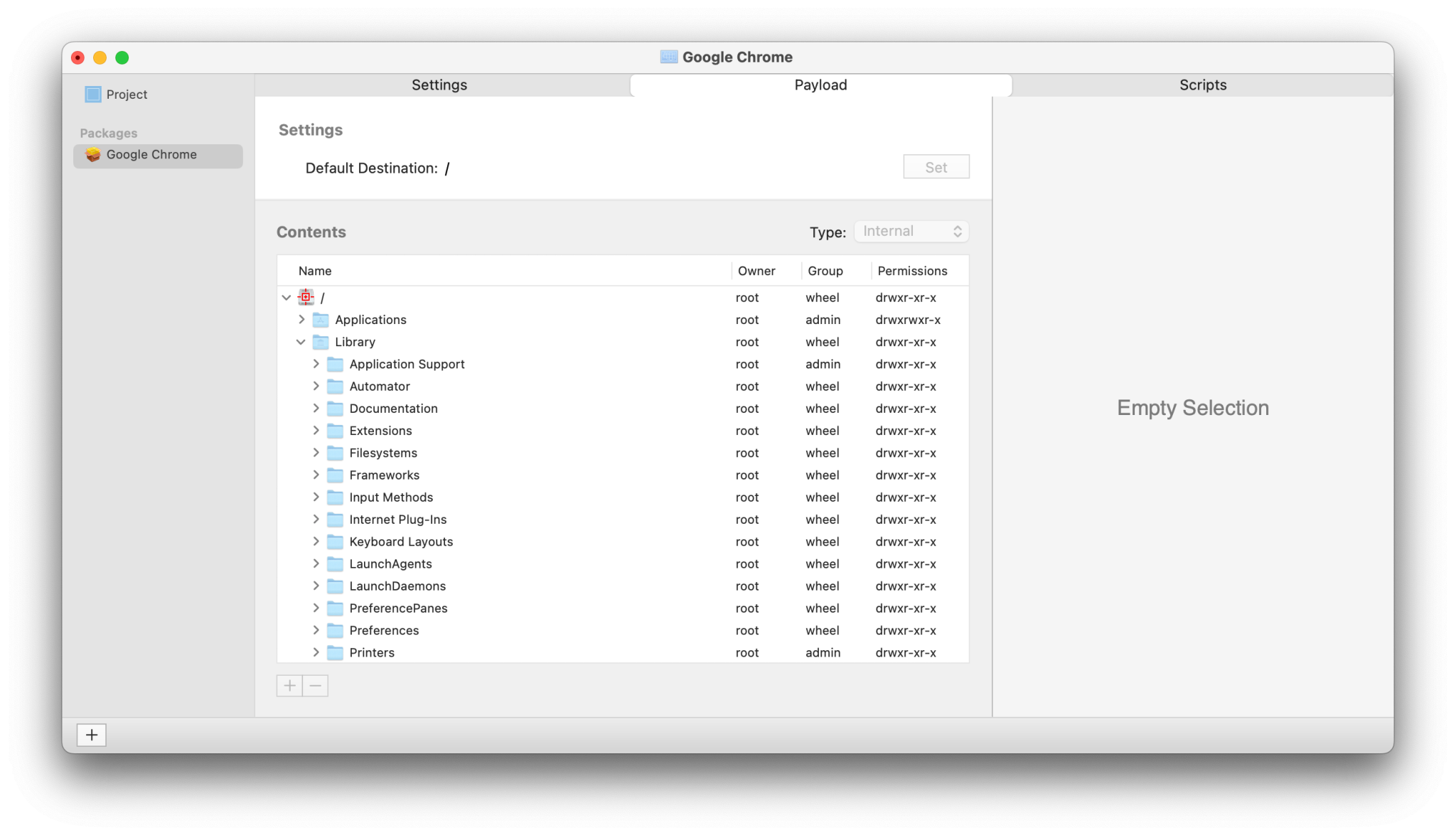Open the Type dropdown showing Internal

911,232
